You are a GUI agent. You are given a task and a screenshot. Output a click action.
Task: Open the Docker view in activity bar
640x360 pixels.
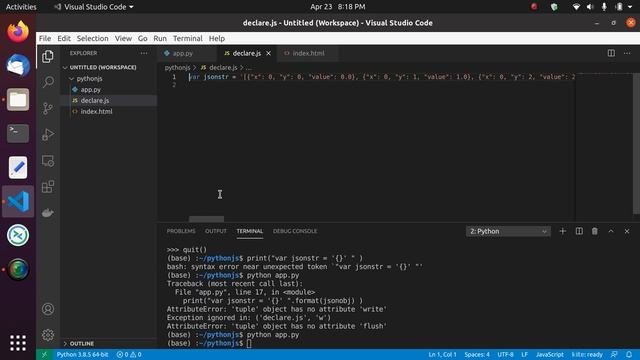(48, 213)
